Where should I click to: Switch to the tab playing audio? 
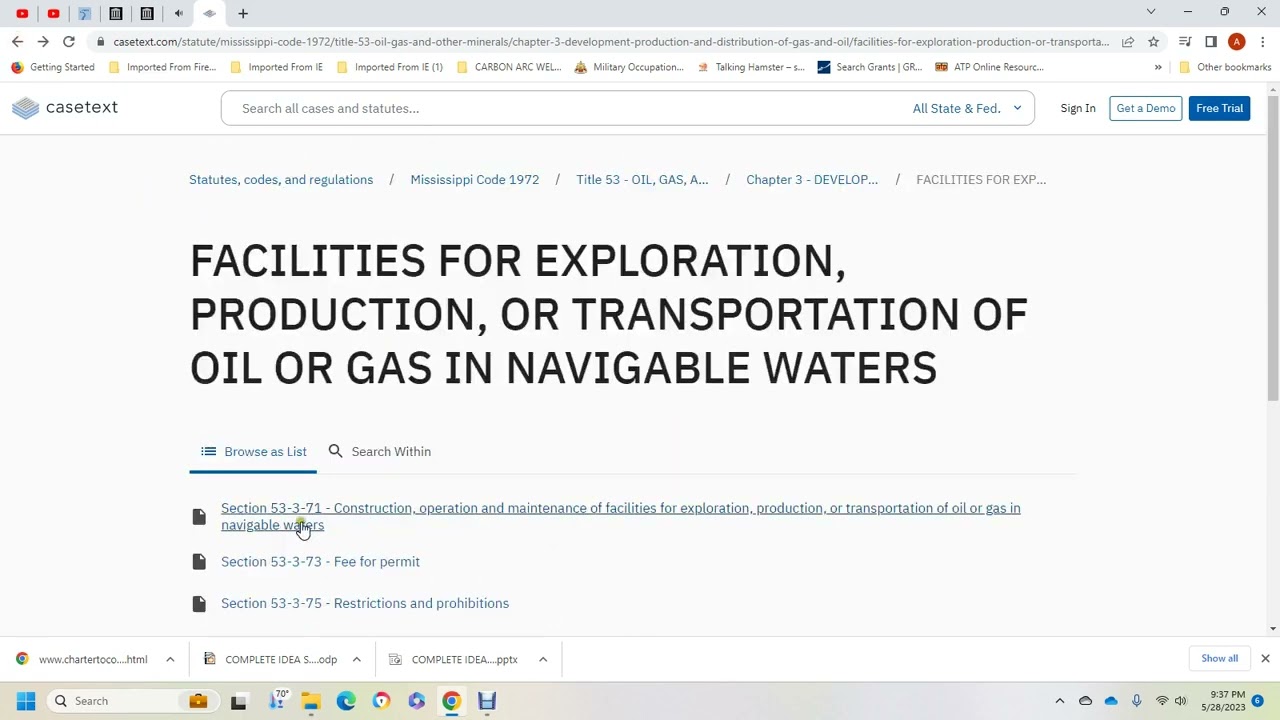click(178, 13)
